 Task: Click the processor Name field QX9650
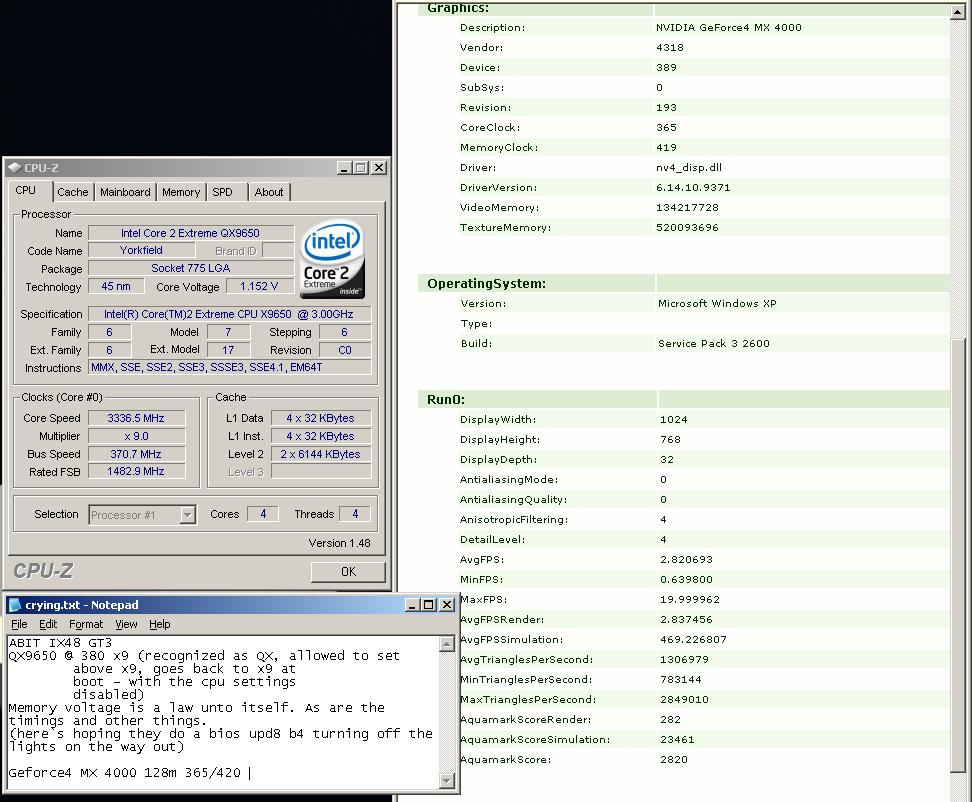191,233
